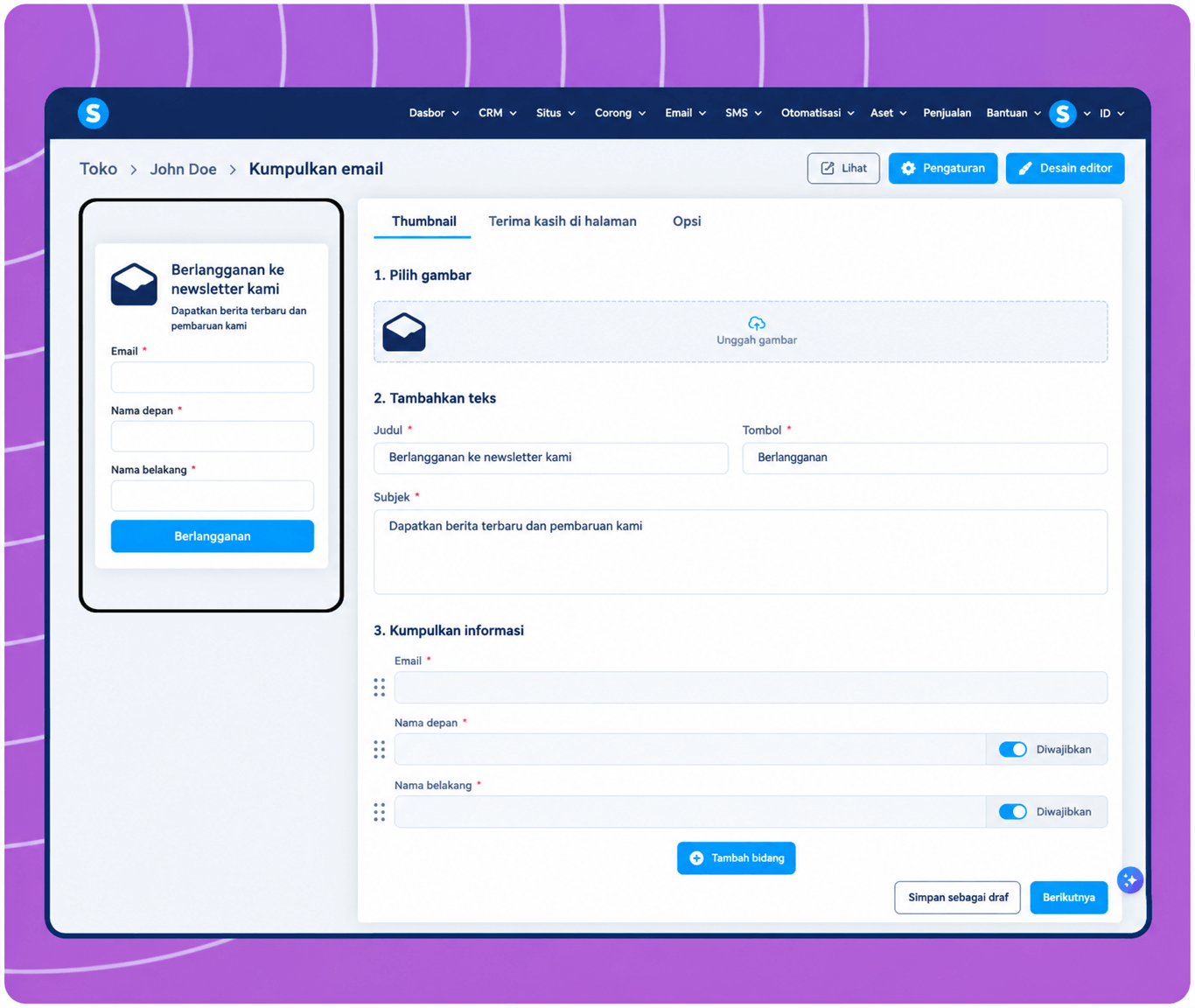Select the Thumbnail tab
The image size is (1195, 1008).
pyautogui.click(x=423, y=221)
